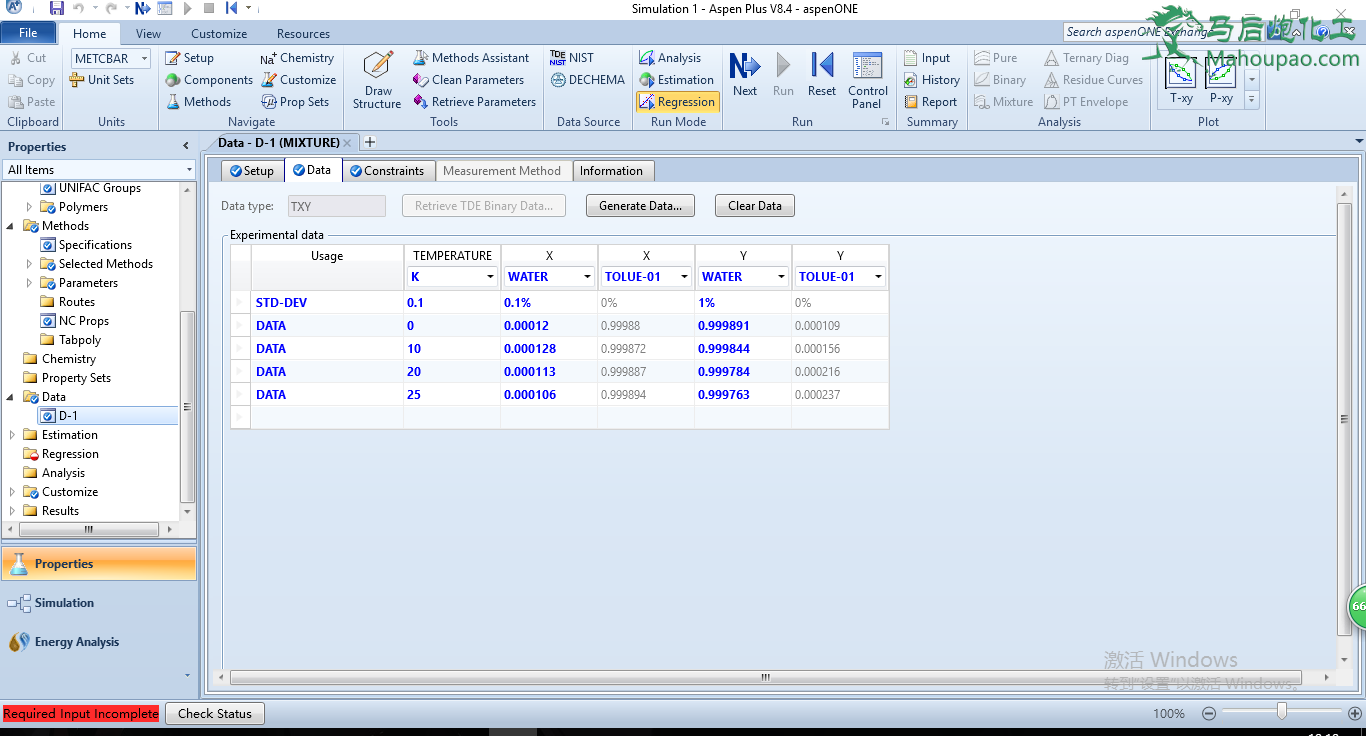
Task: Click Retrieve Parameters in Tools group
Action: tap(474, 102)
